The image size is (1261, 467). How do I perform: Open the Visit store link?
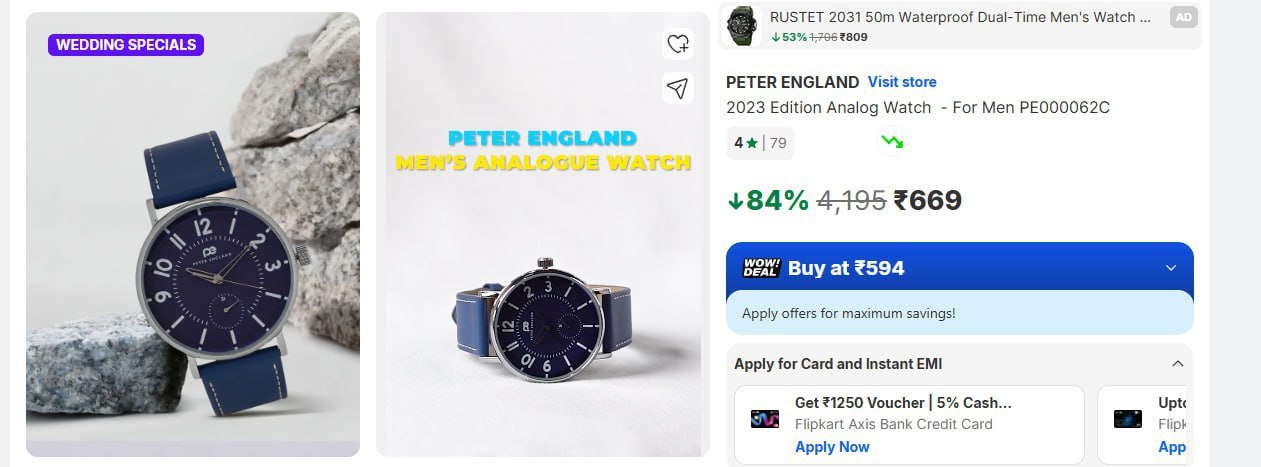(902, 82)
